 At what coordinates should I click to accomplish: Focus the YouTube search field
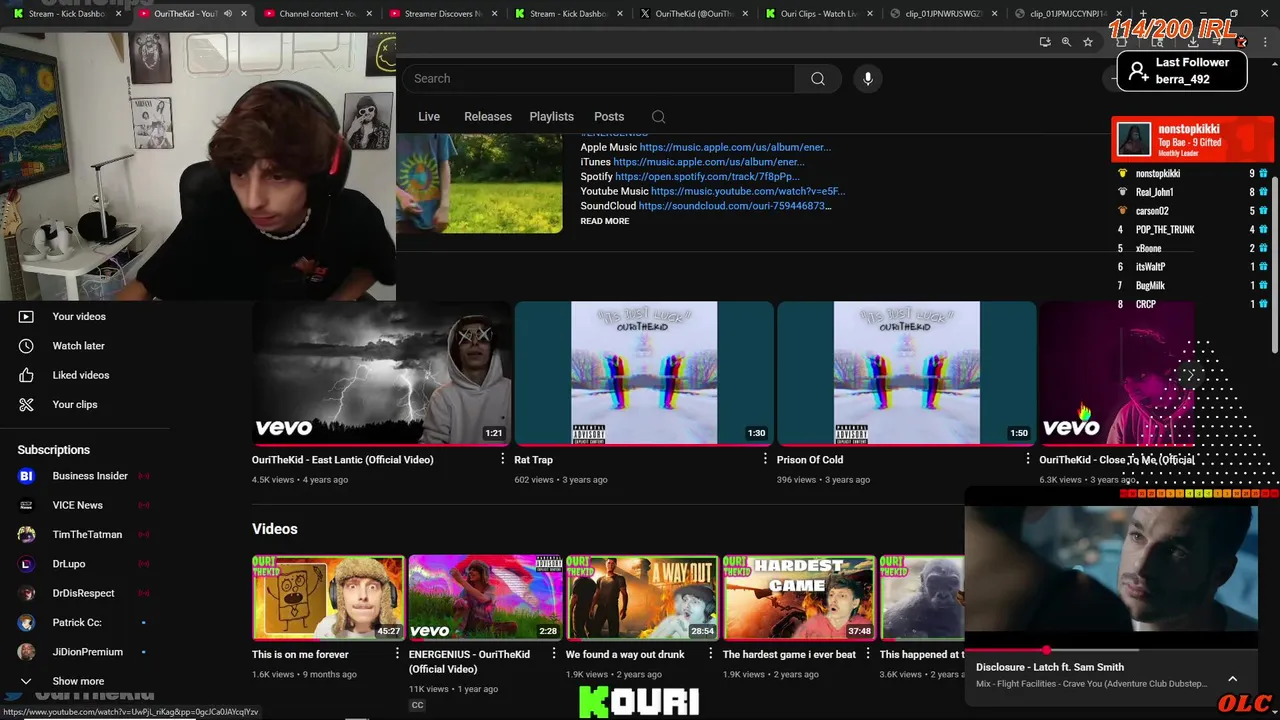[598, 78]
